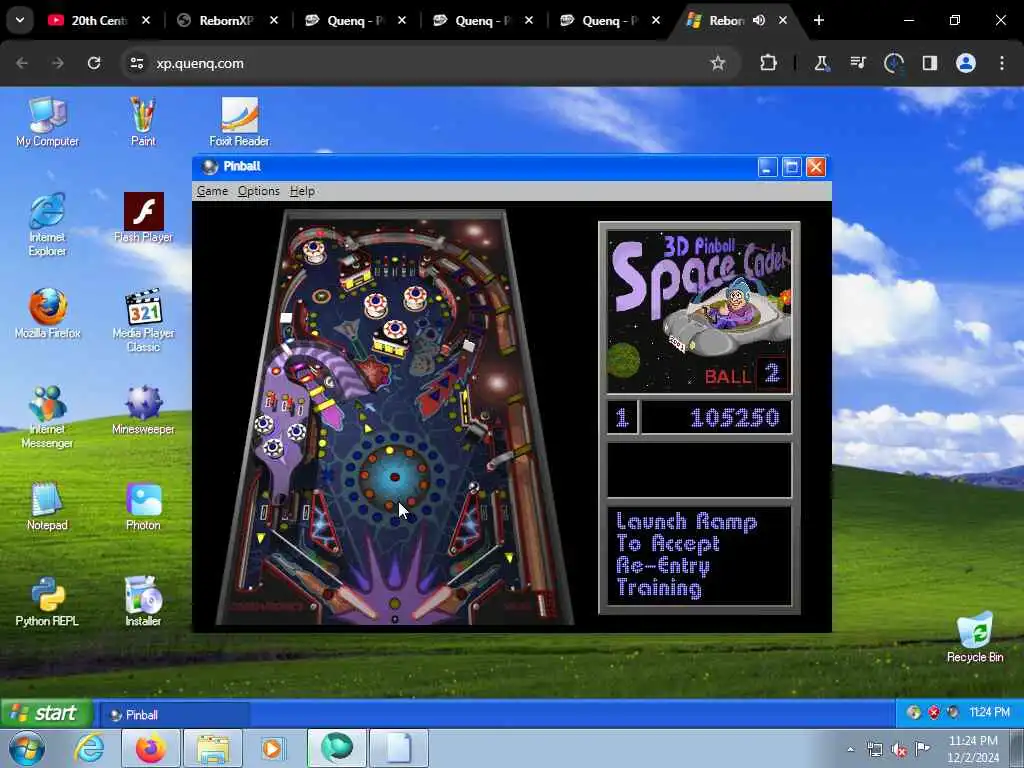Mute the active tab's audio speaker icon
1024x768 pixels.
pyautogui.click(x=759, y=20)
